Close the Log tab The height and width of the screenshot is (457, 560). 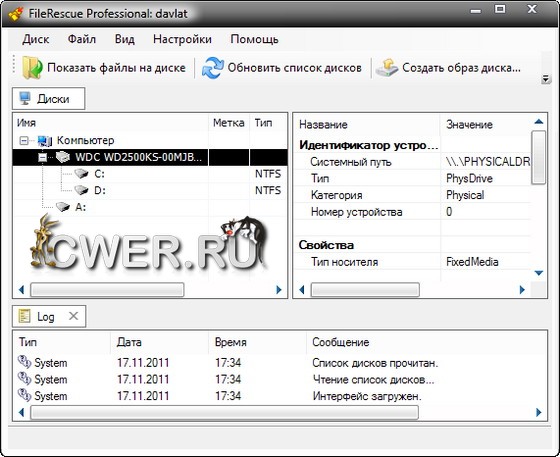click(73, 316)
